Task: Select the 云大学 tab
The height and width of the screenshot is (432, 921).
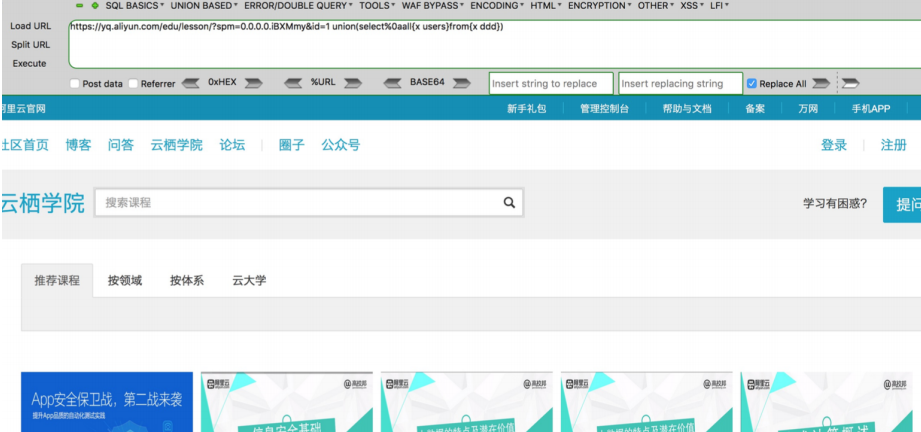Action: [x=249, y=280]
